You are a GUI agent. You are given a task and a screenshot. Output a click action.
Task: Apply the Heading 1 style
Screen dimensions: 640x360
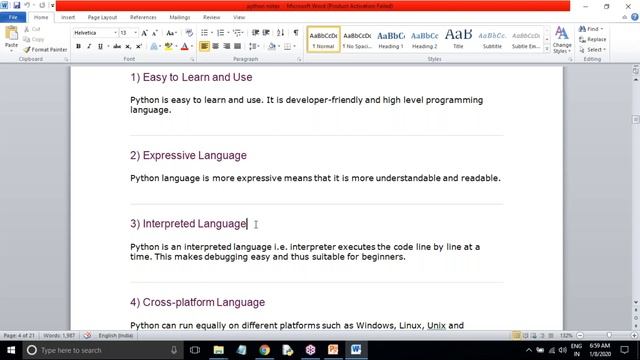tap(391, 40)
